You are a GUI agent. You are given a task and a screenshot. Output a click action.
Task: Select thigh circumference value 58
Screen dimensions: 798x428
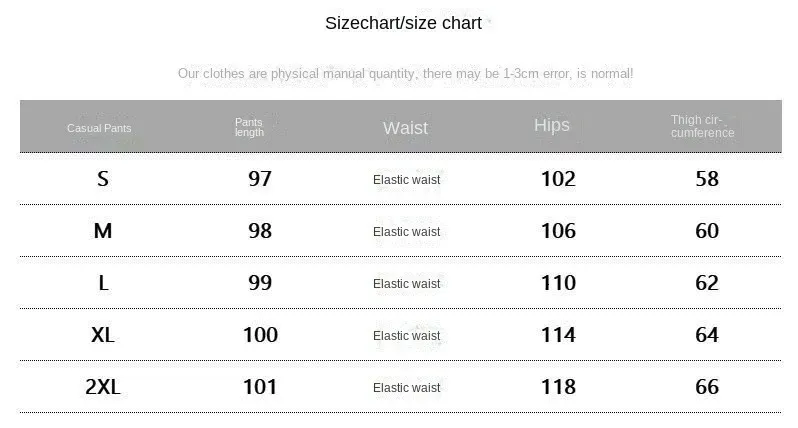point(707,179)
